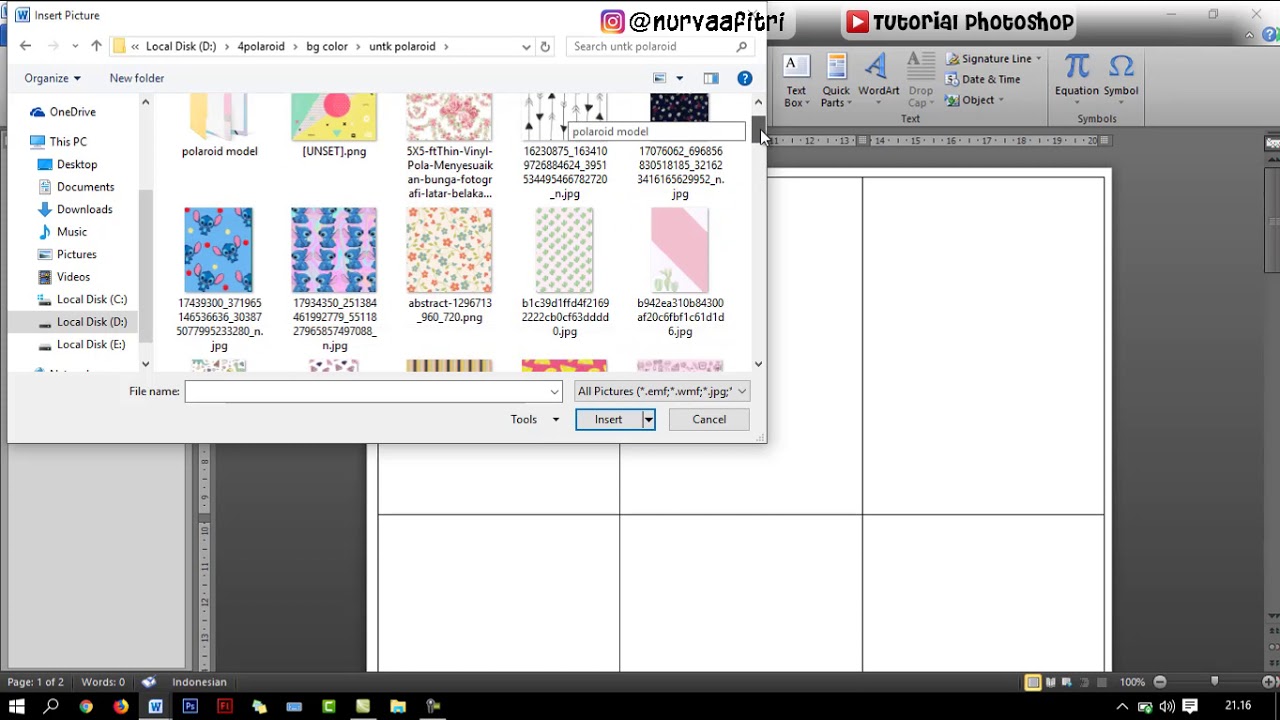Go back in the Insert Picture dialog

25,46
